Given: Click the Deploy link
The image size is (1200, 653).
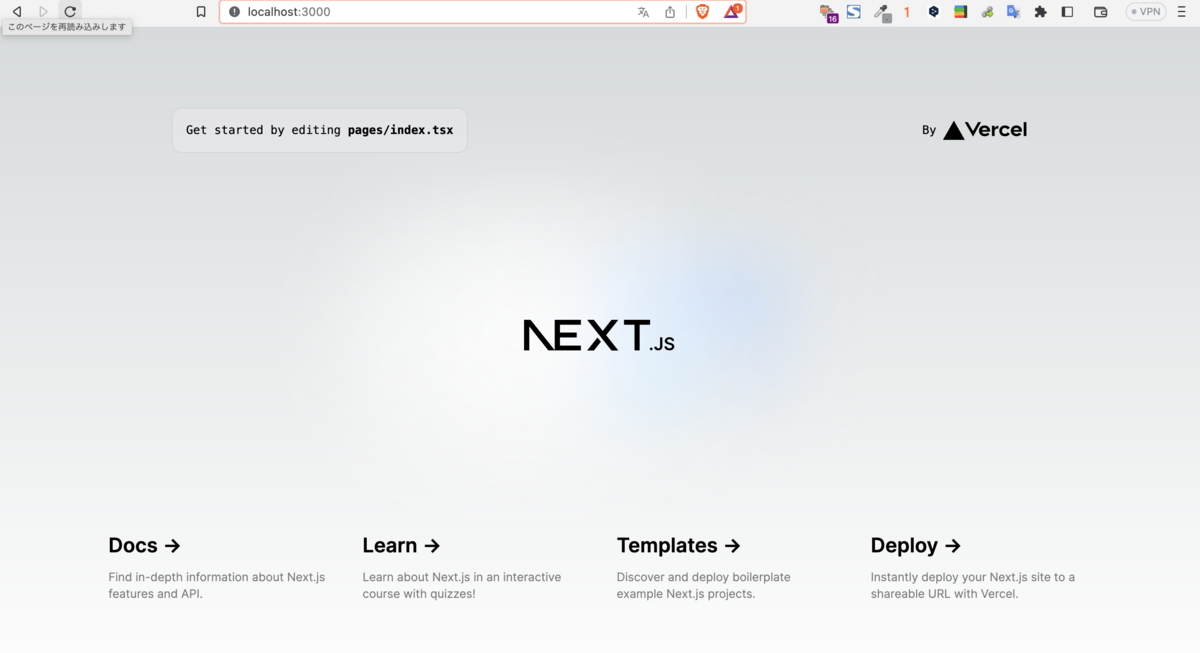Looking at the screenshot, I should tap(915, 545).
